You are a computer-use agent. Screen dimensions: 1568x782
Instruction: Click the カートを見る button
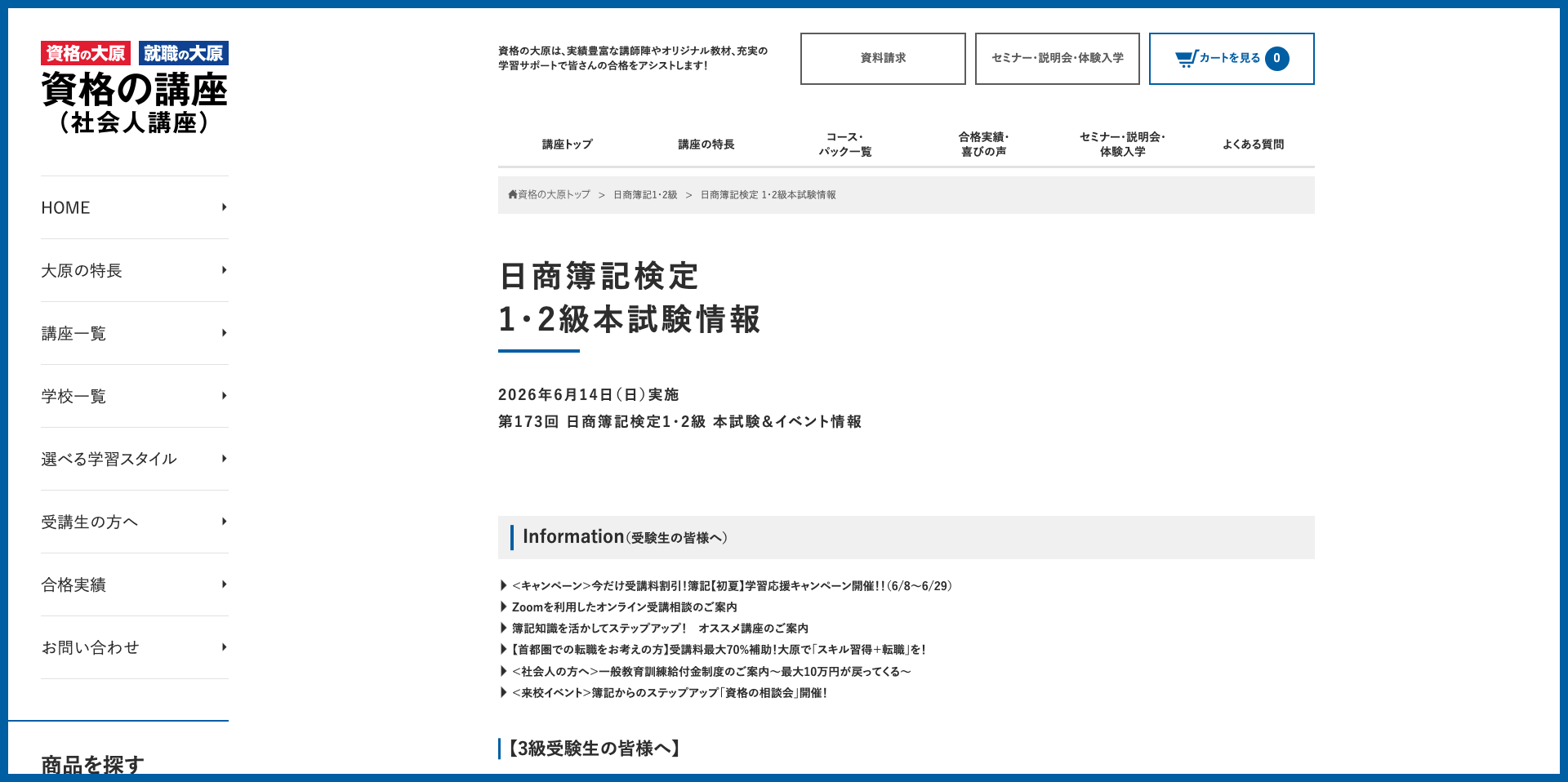pos(1232,59)
